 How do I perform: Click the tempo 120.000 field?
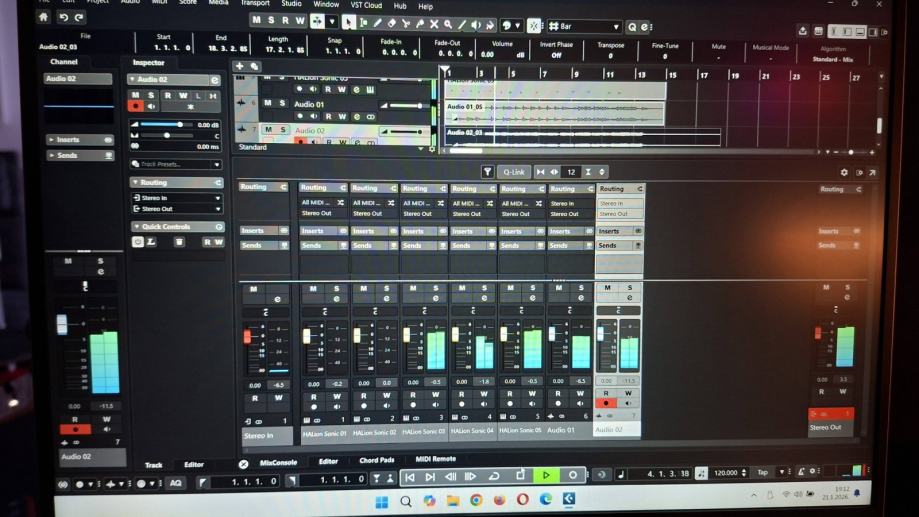click(726, 472)
